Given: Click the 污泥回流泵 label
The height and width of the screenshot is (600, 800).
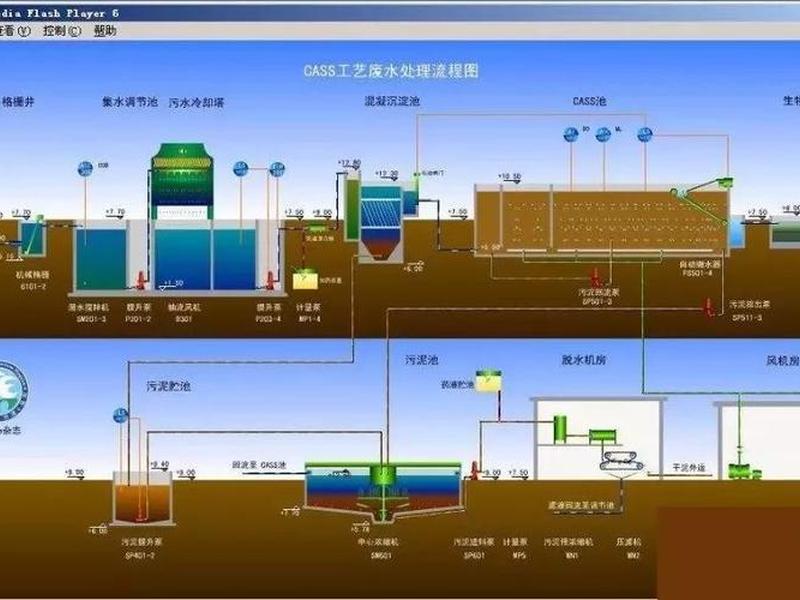Looking at the screenshot, I should 598,292.
